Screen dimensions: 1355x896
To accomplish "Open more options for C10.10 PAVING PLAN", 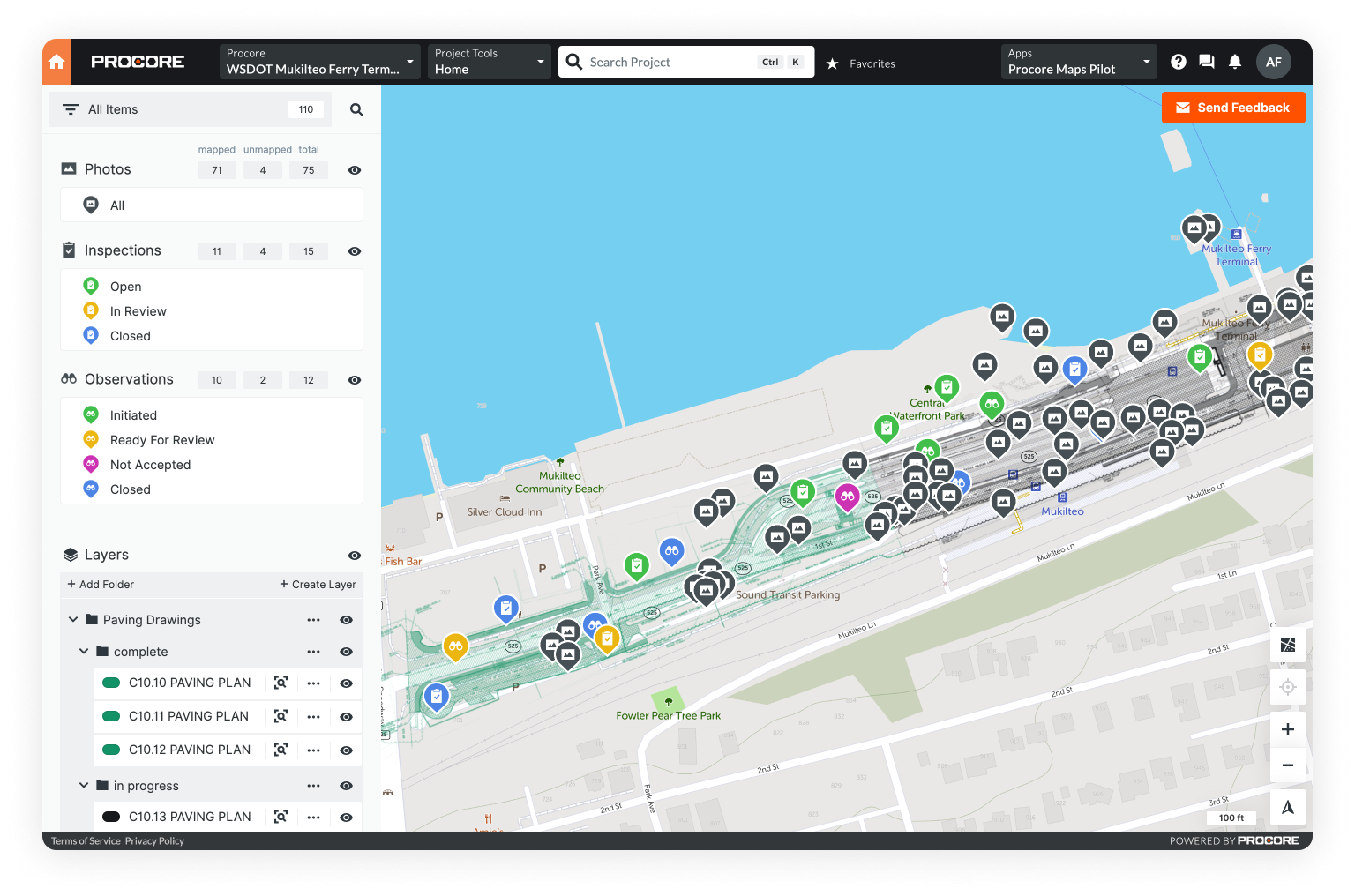I will tap(313, 683).
